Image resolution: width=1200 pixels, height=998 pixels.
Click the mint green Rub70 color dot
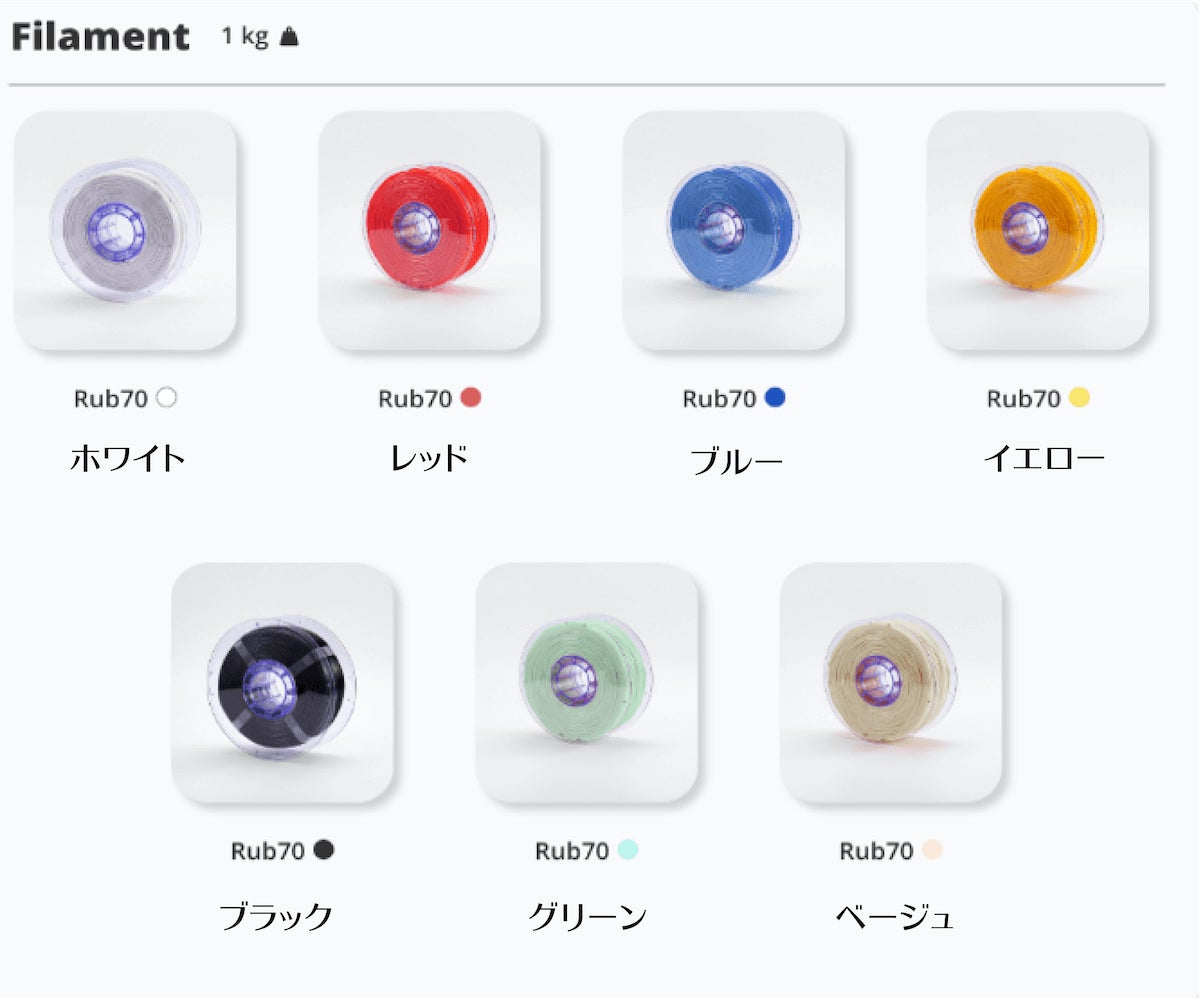pyautogui.click(x=628, y=850)
